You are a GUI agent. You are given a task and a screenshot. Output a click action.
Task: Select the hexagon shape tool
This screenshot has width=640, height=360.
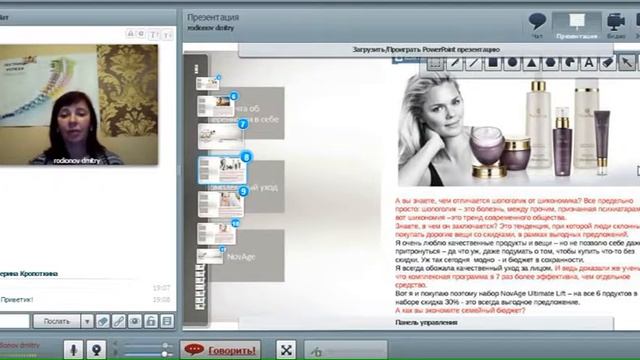[x=550, y=63]
